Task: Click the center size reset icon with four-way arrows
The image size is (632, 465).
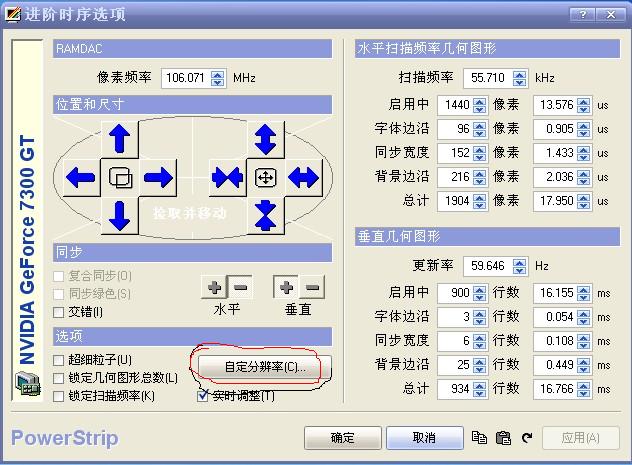Action: click(x=265, y=177)
